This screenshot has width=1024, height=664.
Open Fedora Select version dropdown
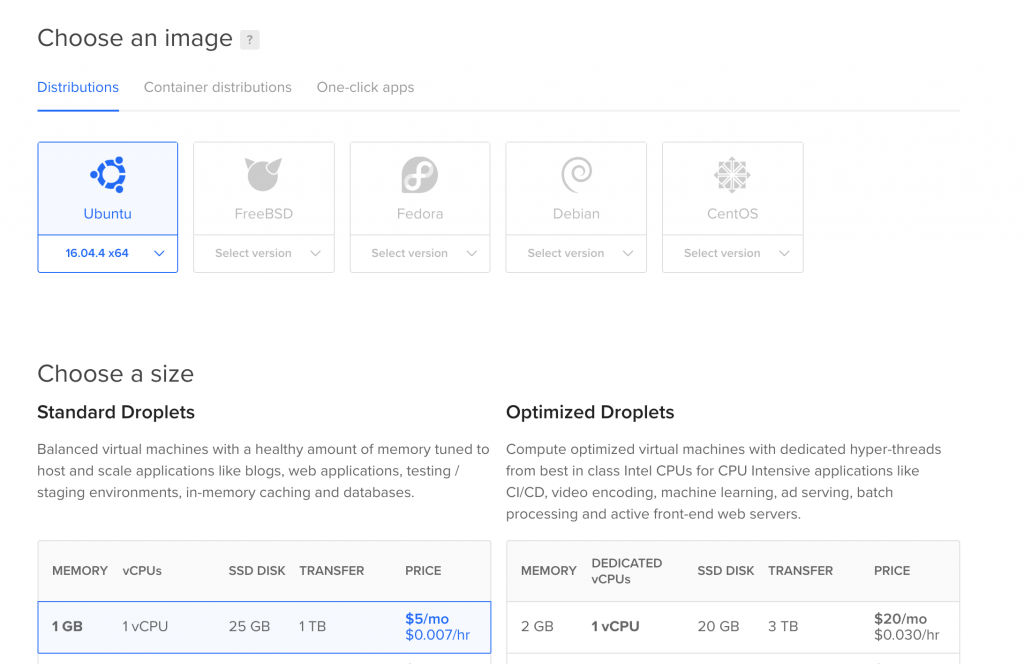420,253
